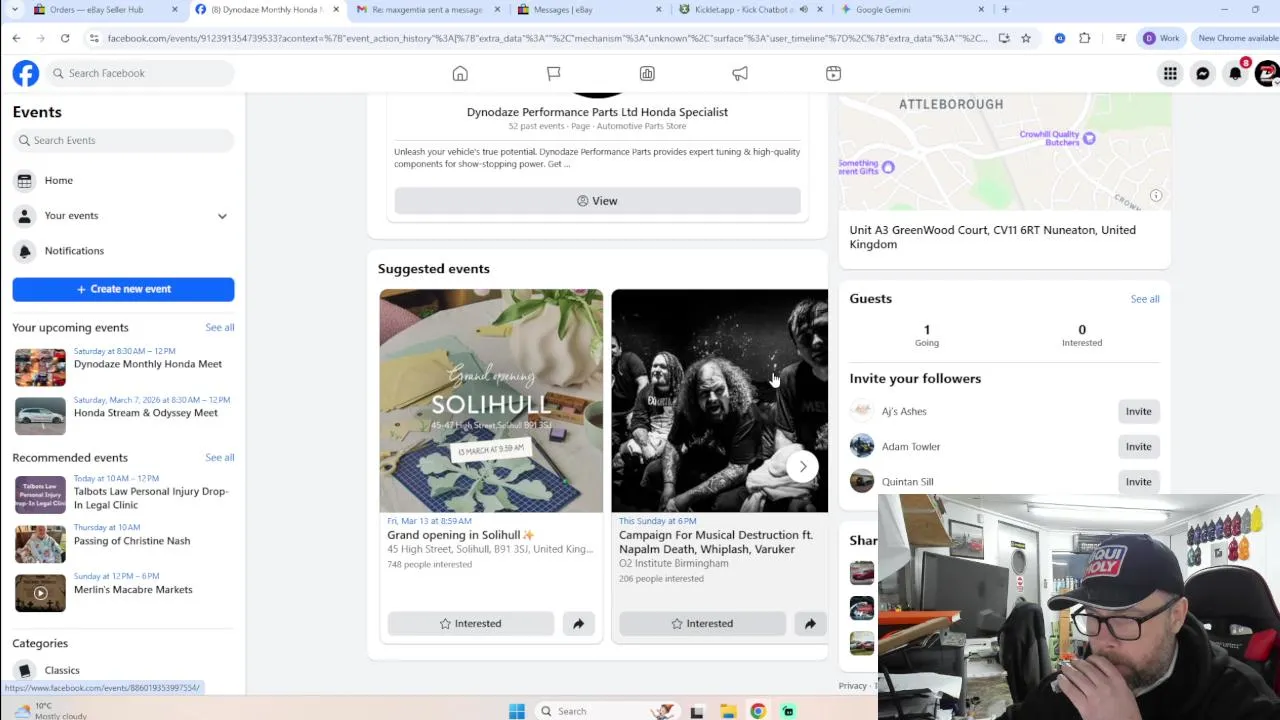Screen dimensions: 1280x720
Task: Open the Reels video icon in top nav
Action: point(833,73)
